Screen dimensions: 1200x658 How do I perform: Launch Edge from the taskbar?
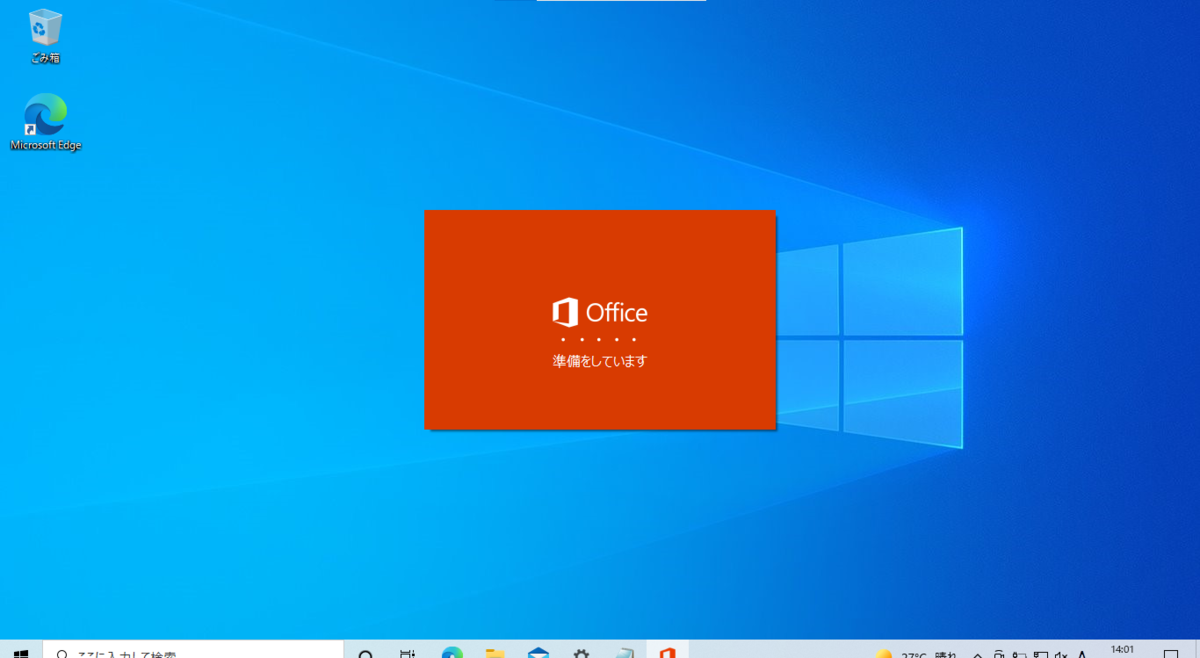pos(452,653)
